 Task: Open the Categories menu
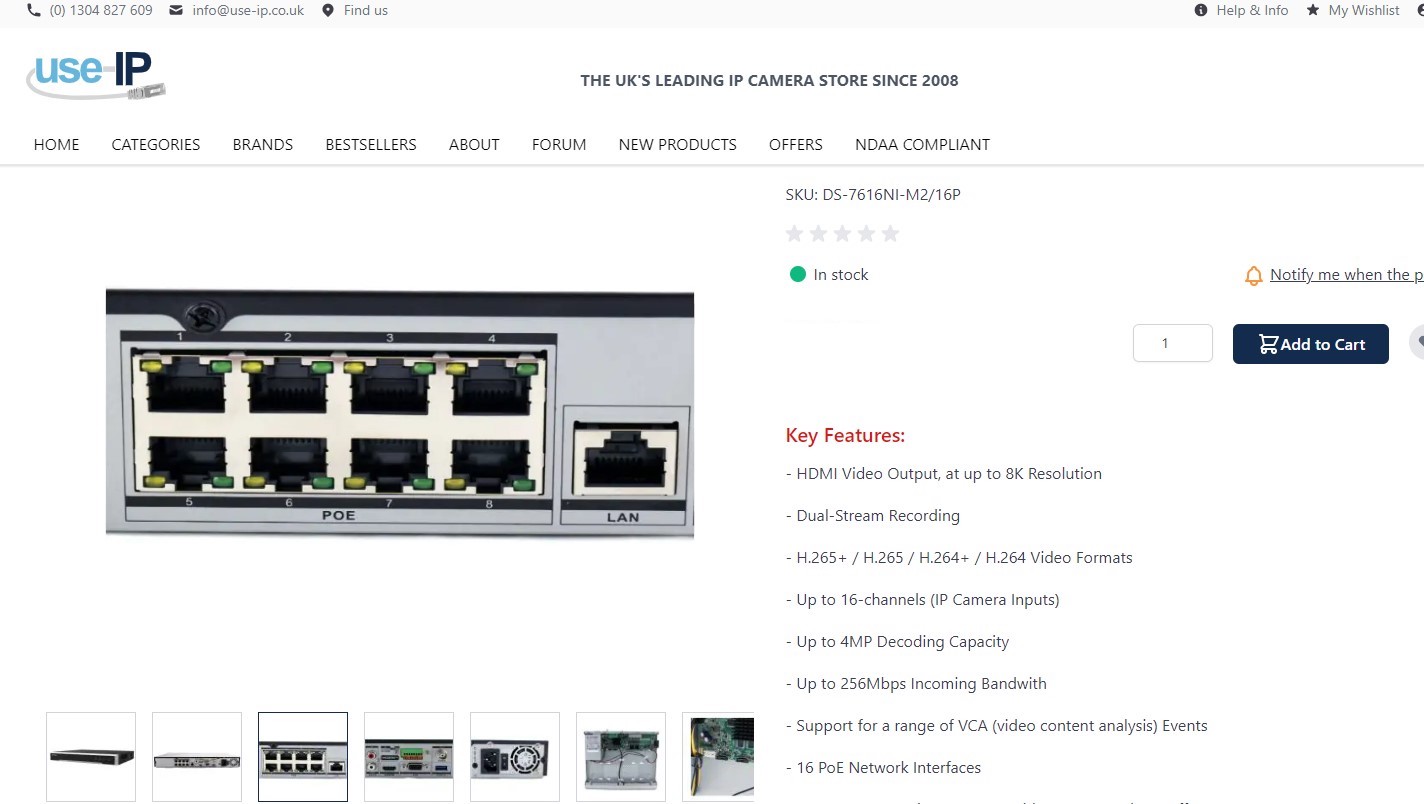click(156, 144)
